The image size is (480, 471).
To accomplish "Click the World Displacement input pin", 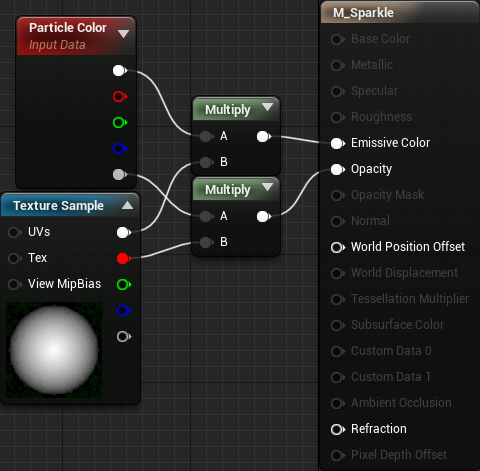I will pyautogui.click(x=338, y=273).
